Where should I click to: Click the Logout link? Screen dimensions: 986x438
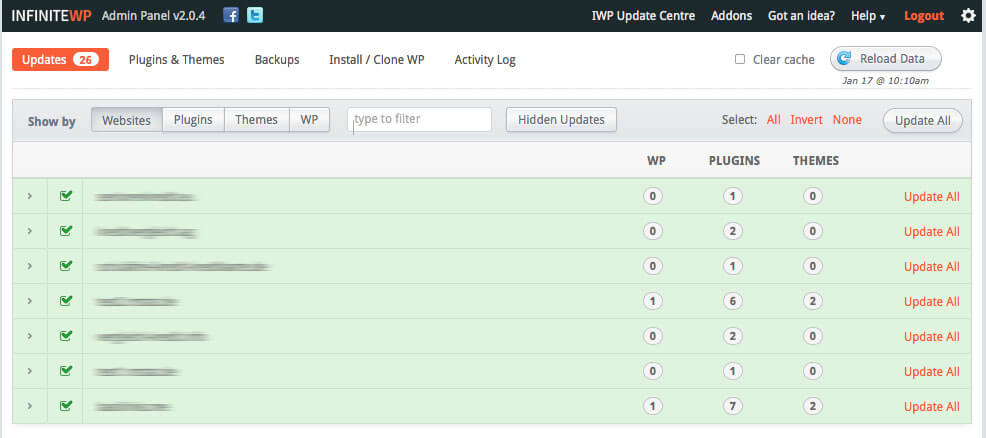(x=924, y=16)
